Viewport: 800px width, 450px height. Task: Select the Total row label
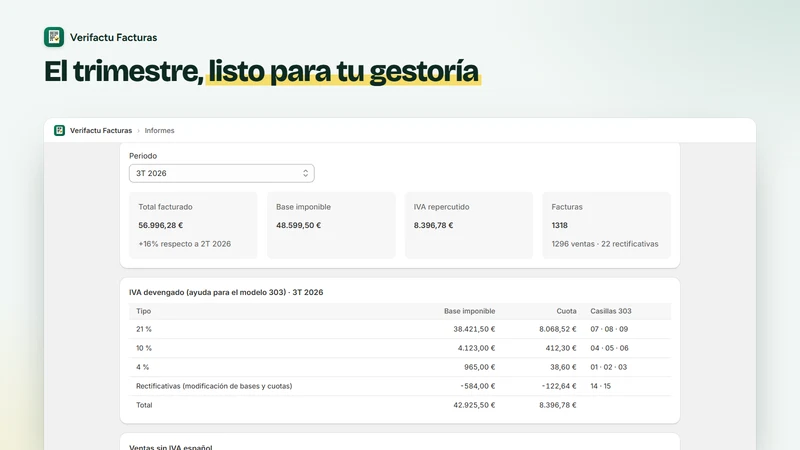(144, 405)
